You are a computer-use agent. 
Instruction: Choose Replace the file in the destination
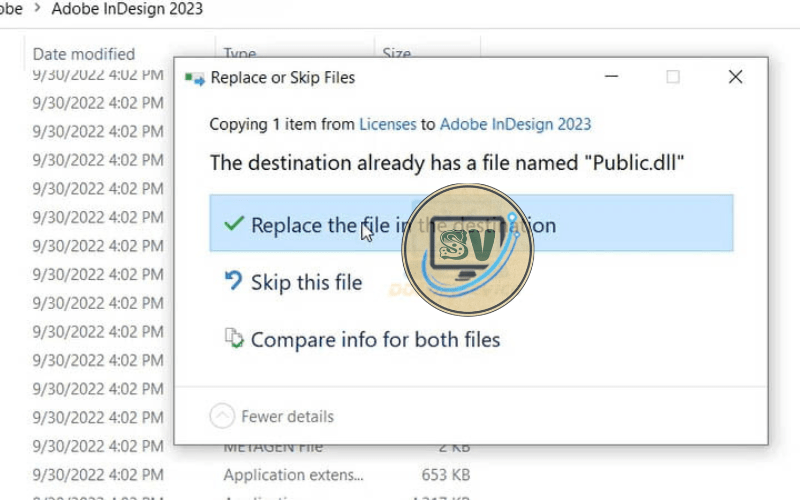[402, 225]
